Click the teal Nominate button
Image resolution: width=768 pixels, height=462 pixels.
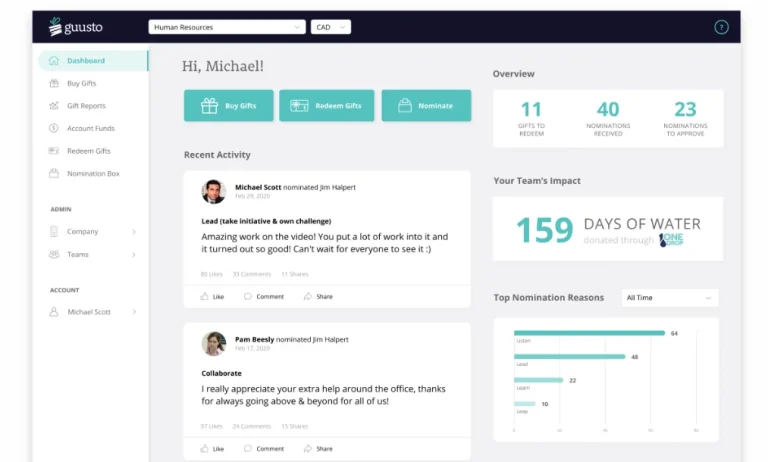(x=426, y=105)
